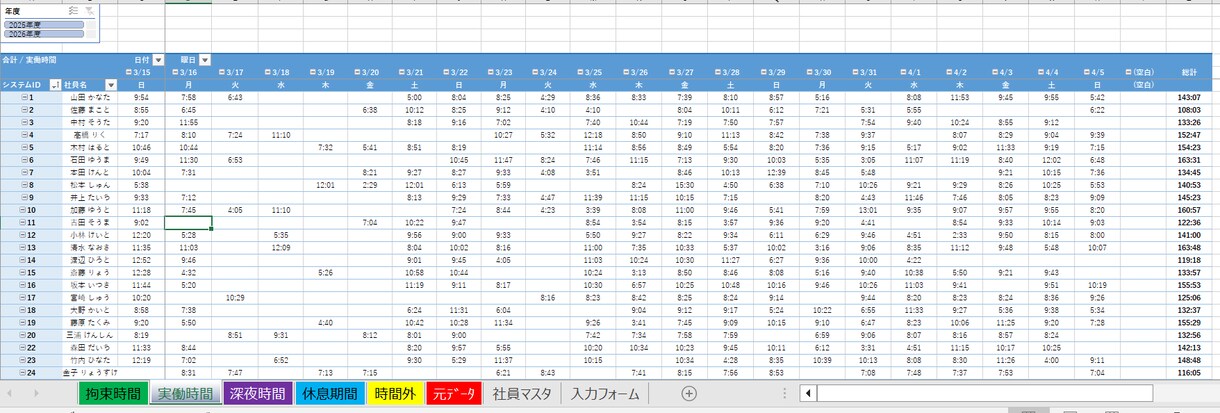Select employee name 佐藤 まこと
This screenshot has width=1220, height=413.
[x=90, y=110]
